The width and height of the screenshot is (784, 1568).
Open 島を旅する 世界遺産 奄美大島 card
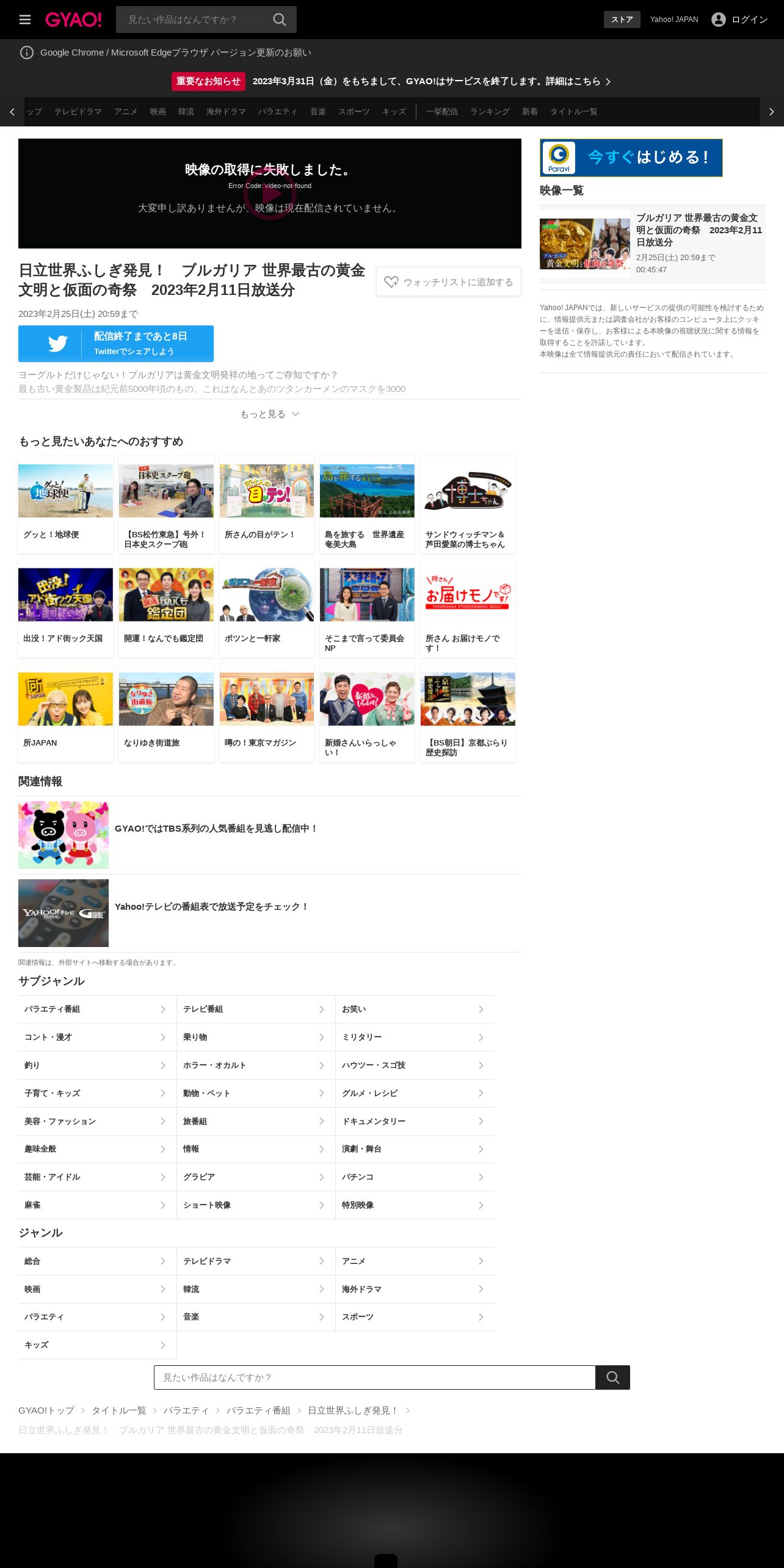[x=367, y=504]
